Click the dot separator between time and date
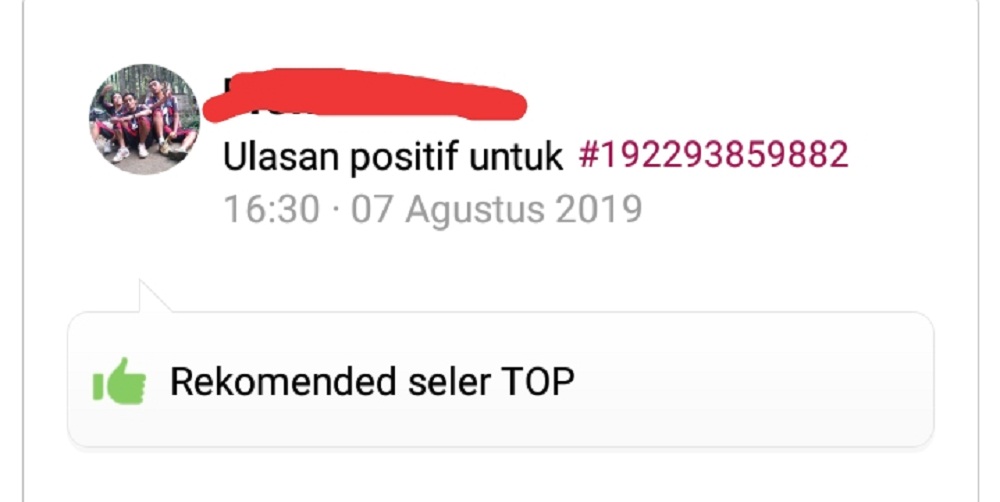The height and width of the screenshot is (502, 1000). (x=335, y=210)
